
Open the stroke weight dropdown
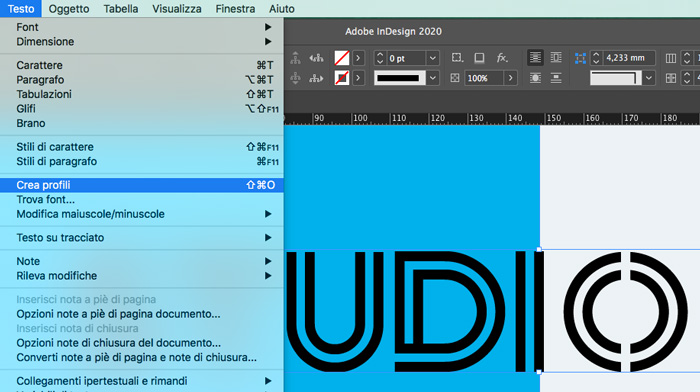click(x=432, y=58)
